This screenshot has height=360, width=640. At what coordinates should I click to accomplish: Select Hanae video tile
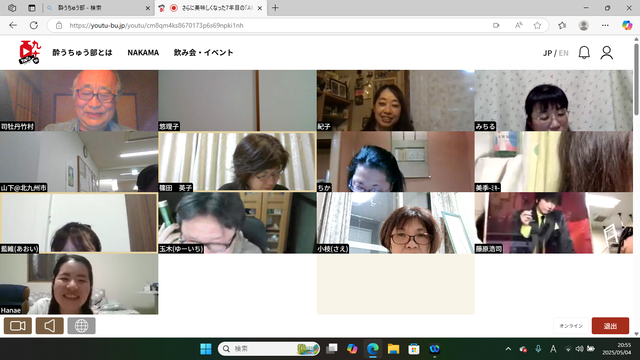(79, 284)
